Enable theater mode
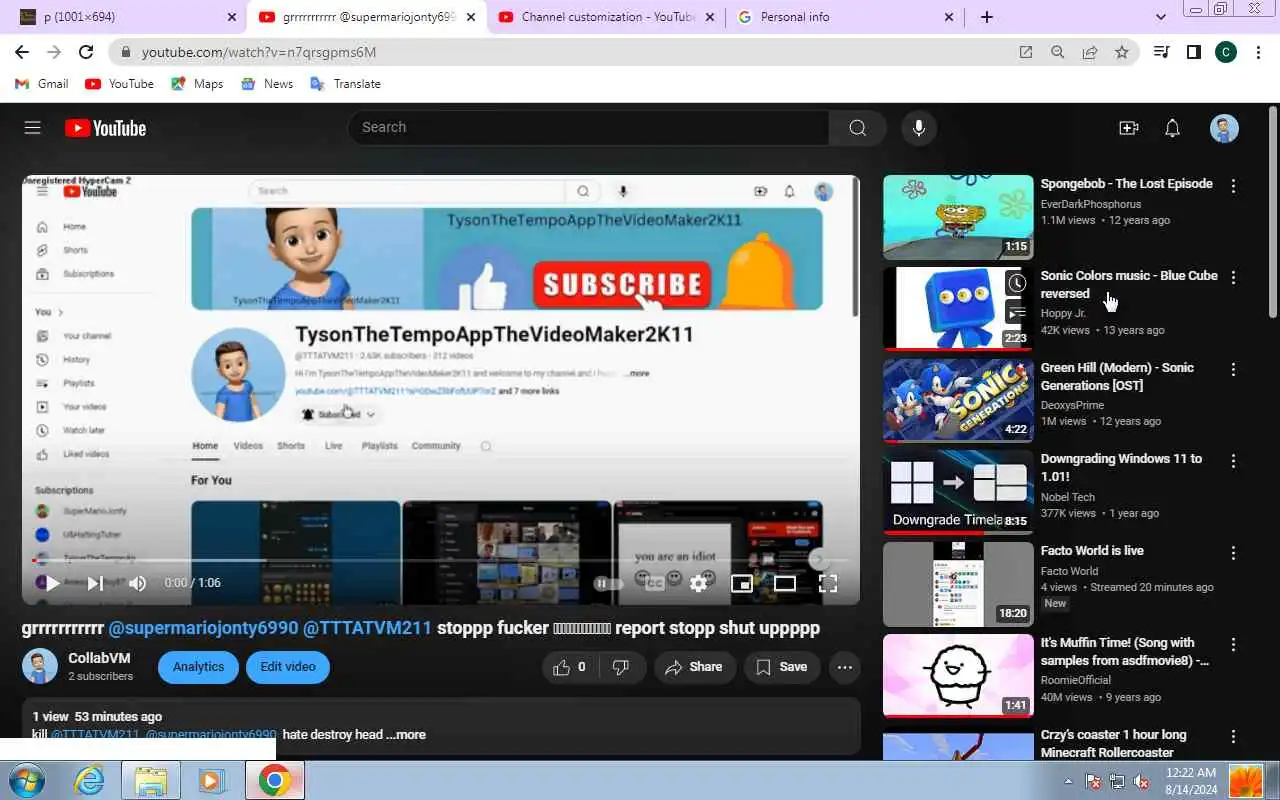Image resolution: width=1280 pixels, height=800 pixels. (x=785, y=583)
